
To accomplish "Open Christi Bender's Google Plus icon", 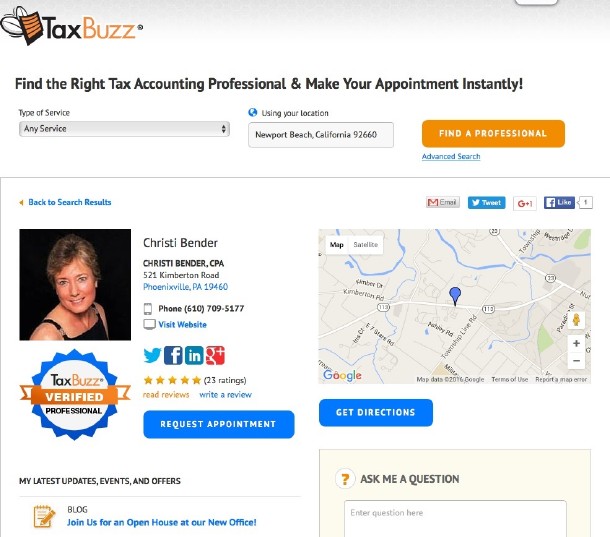I will click(x=215, y=355).
